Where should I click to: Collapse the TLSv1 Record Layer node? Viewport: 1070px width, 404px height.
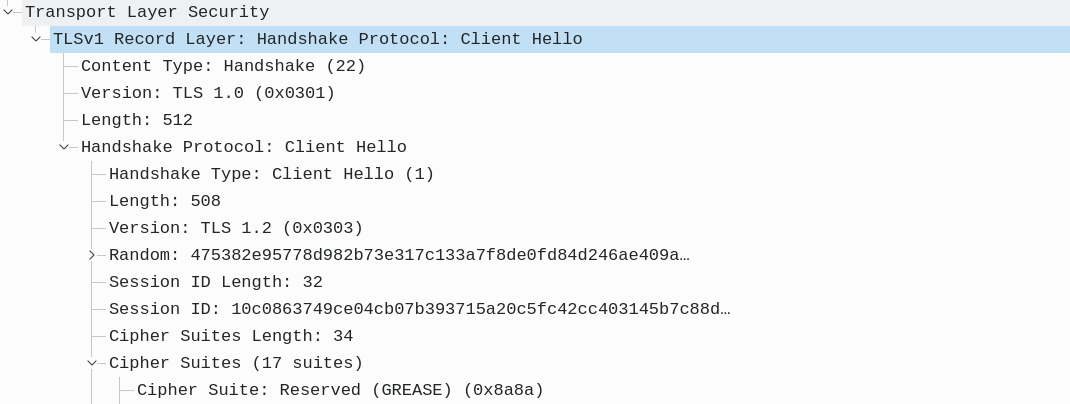click(x=36, y=39)
